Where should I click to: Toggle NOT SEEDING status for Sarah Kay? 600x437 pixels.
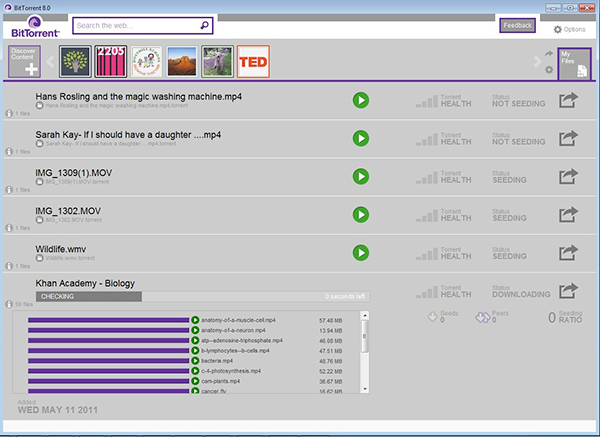(x=518, y=139)
